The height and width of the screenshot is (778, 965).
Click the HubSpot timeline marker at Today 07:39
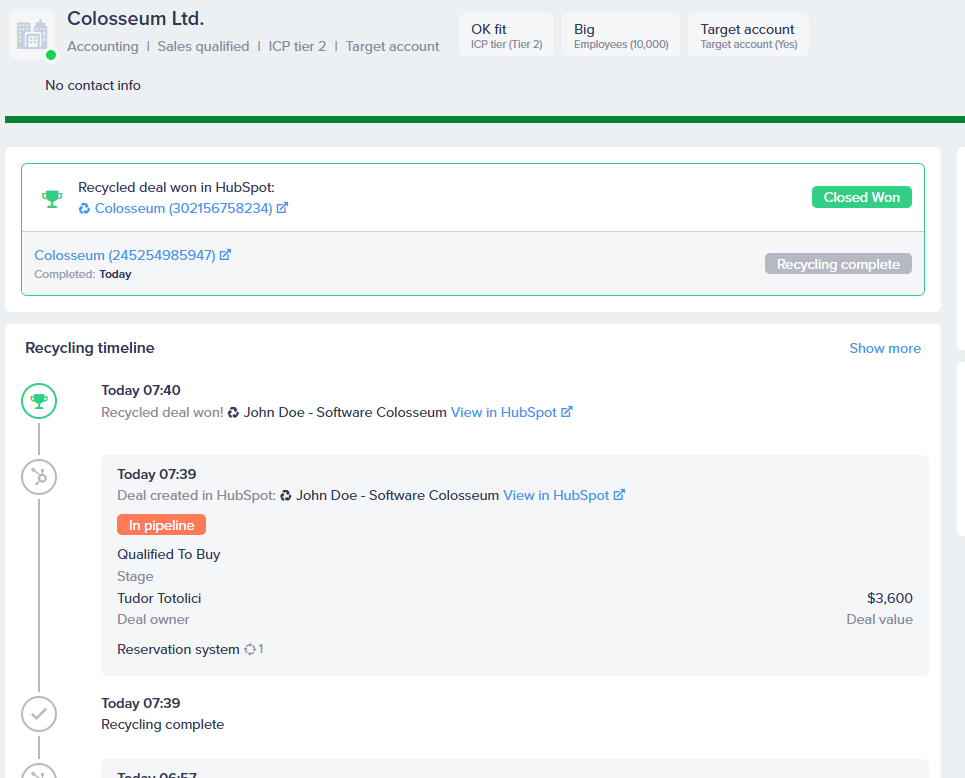[x=39, y=477]
